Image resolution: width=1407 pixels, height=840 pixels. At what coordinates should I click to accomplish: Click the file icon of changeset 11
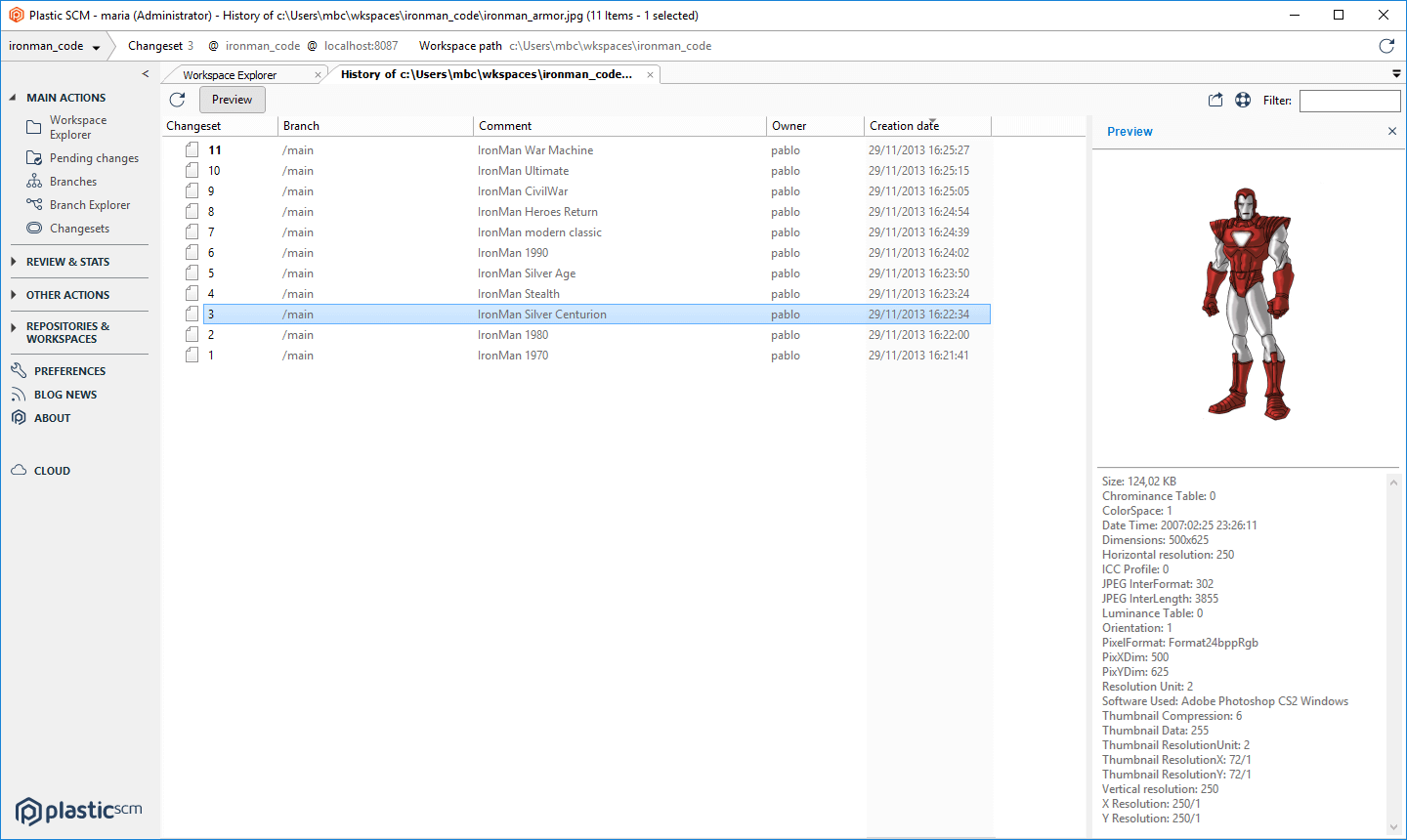192,150
